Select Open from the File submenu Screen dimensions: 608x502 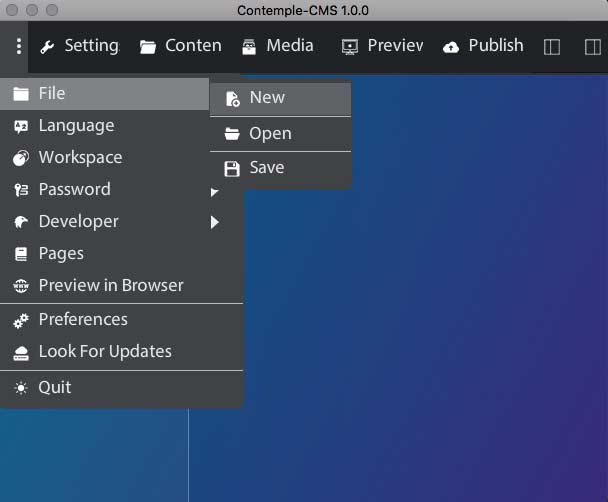pos(270,133)
